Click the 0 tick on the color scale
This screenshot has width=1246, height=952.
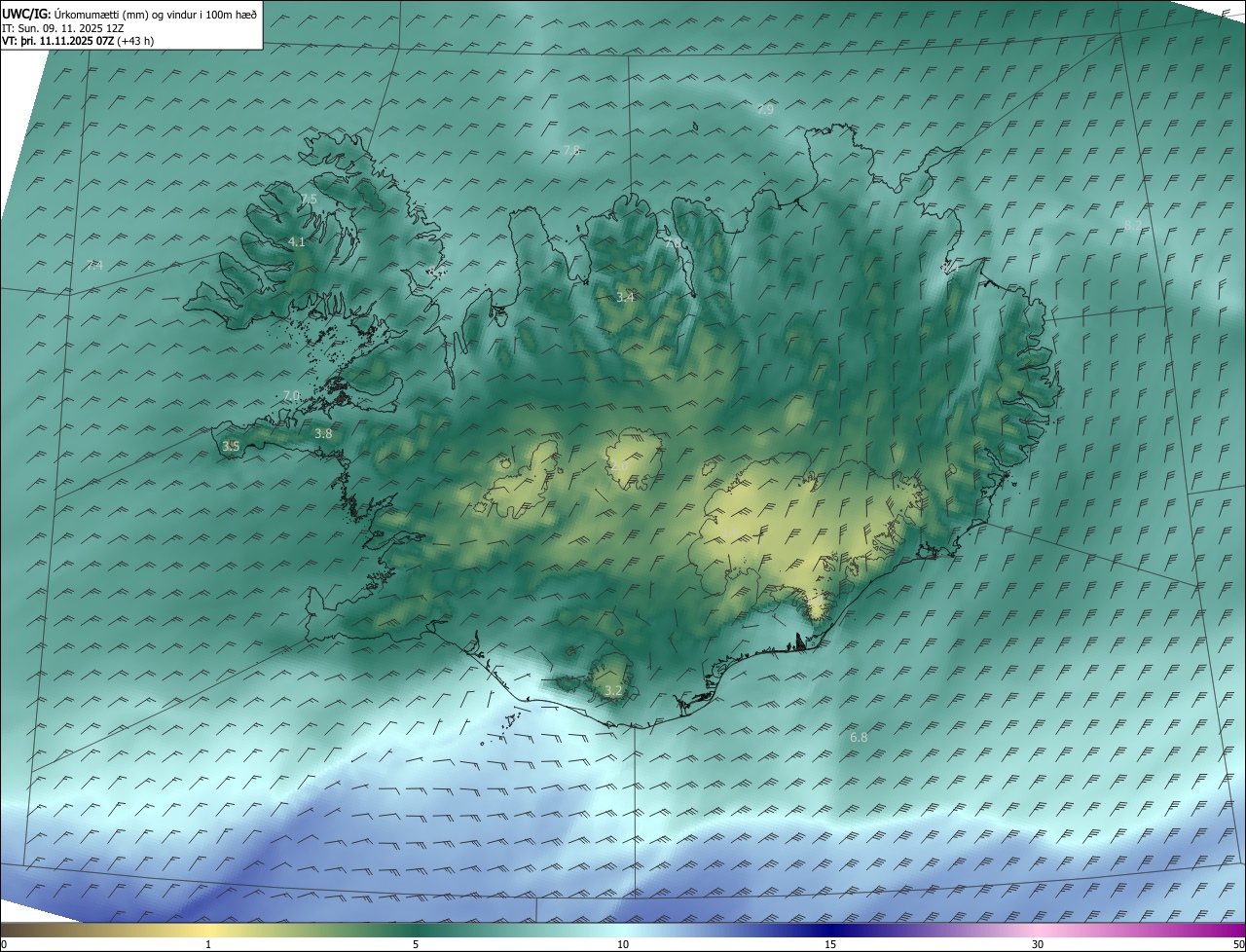click(4, 944)
